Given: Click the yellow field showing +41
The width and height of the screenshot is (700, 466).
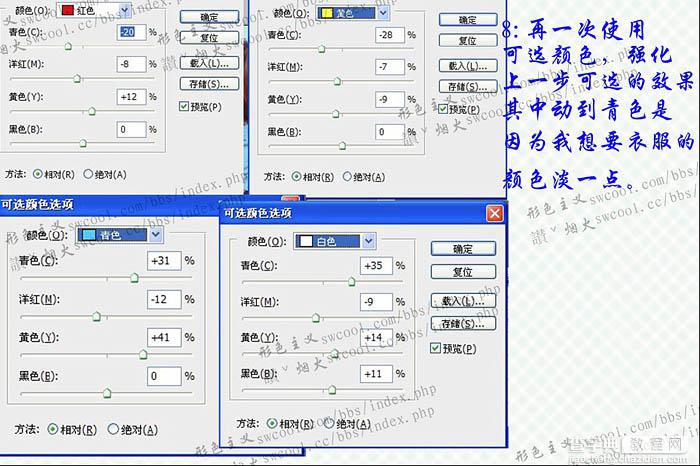Looking at the screenshot, I should coord(162,337).
